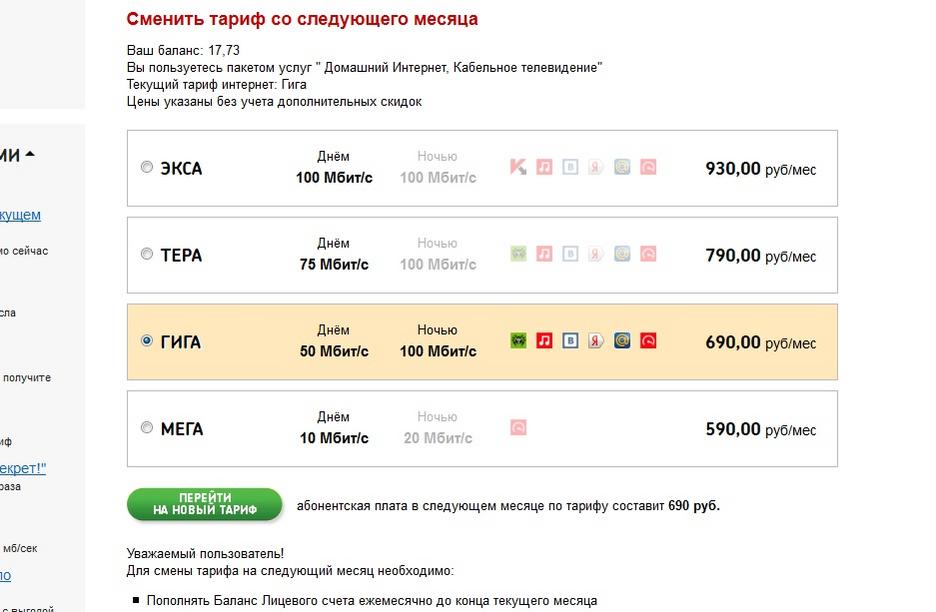The width and height of the screenshot is (936, 612).
Task: Click the speedometer icon in МЕГА row
Action: click(x=518, y=428)
